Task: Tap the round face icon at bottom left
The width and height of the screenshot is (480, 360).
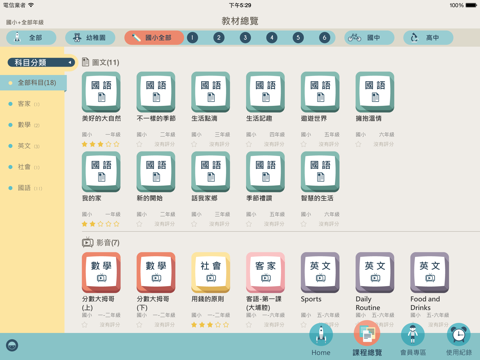Action: tap(12, 345)
